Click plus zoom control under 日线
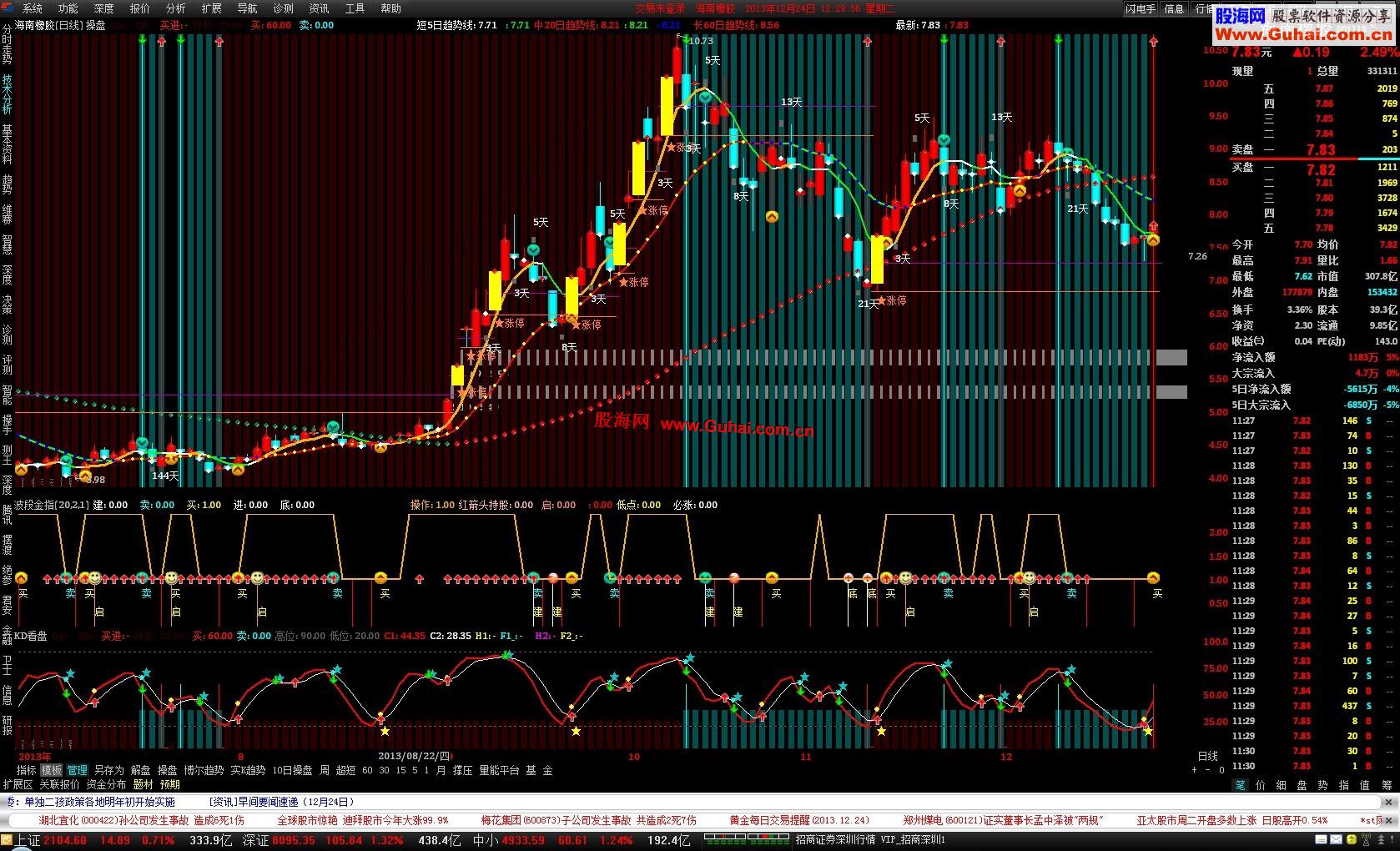Image resolution: width=1400 pixels, height=851 pixels. pos(1195,769)
